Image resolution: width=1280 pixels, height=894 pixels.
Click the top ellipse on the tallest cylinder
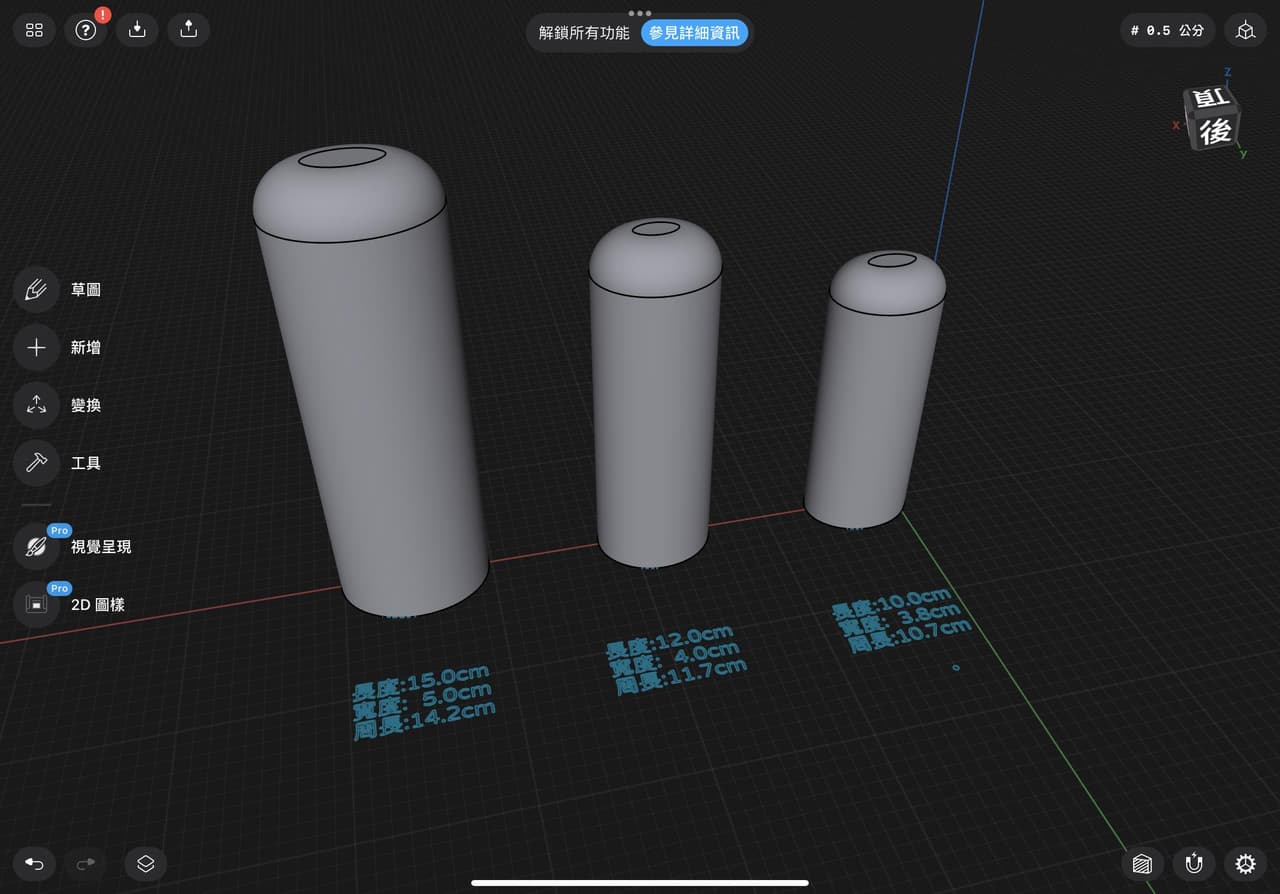point(342,157)
